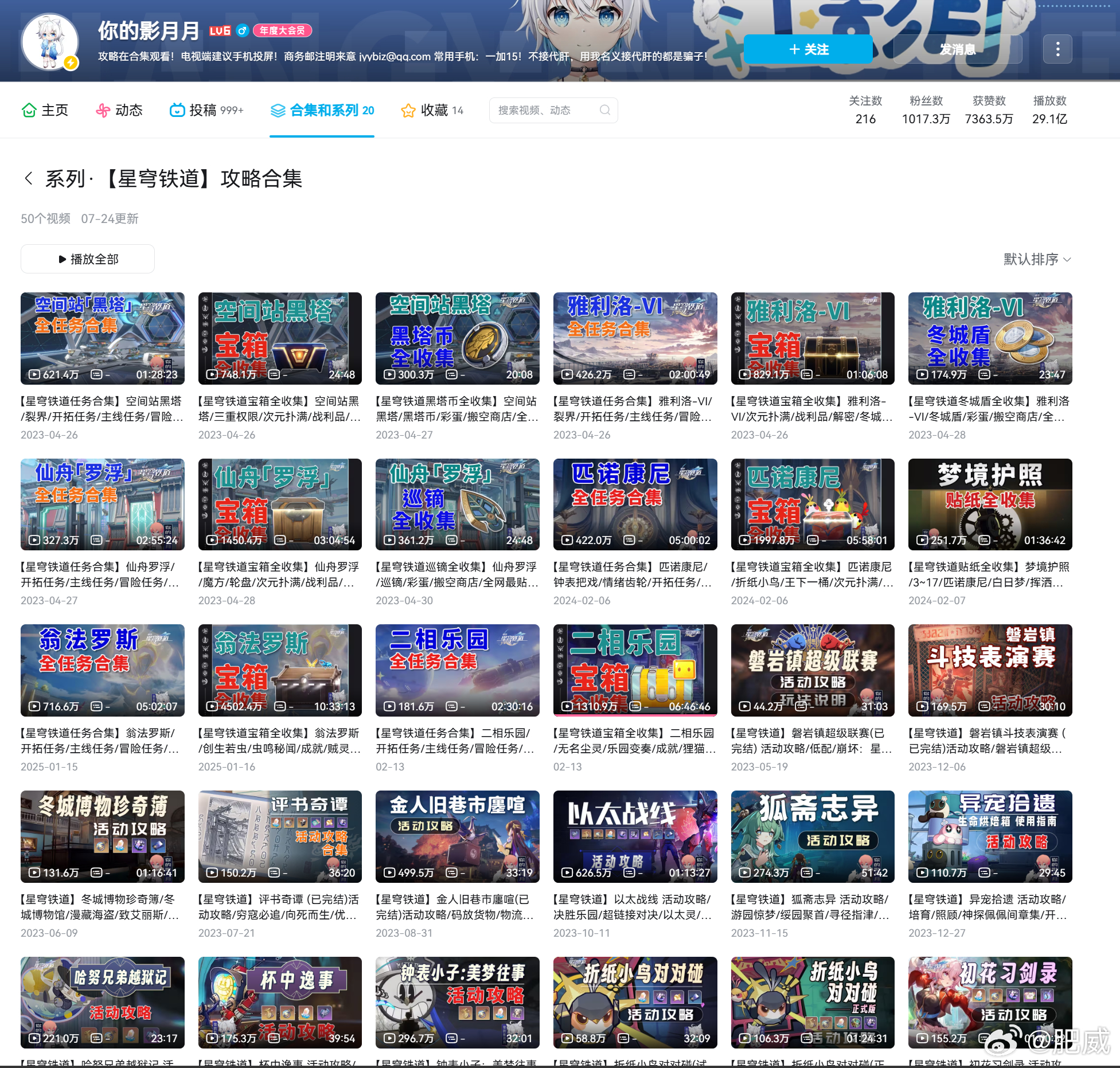The image size is (1120, 1068).
Task: Open the 斗技表演赛 video thumbnail
Action: click(990, 670)
